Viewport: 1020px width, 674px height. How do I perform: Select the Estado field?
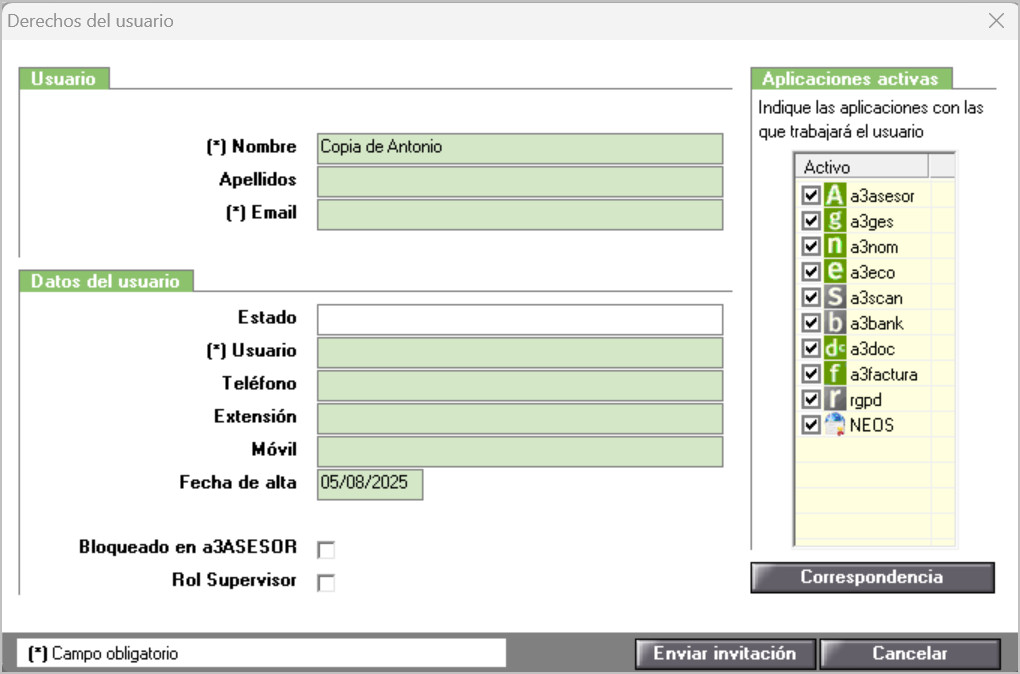520,319
